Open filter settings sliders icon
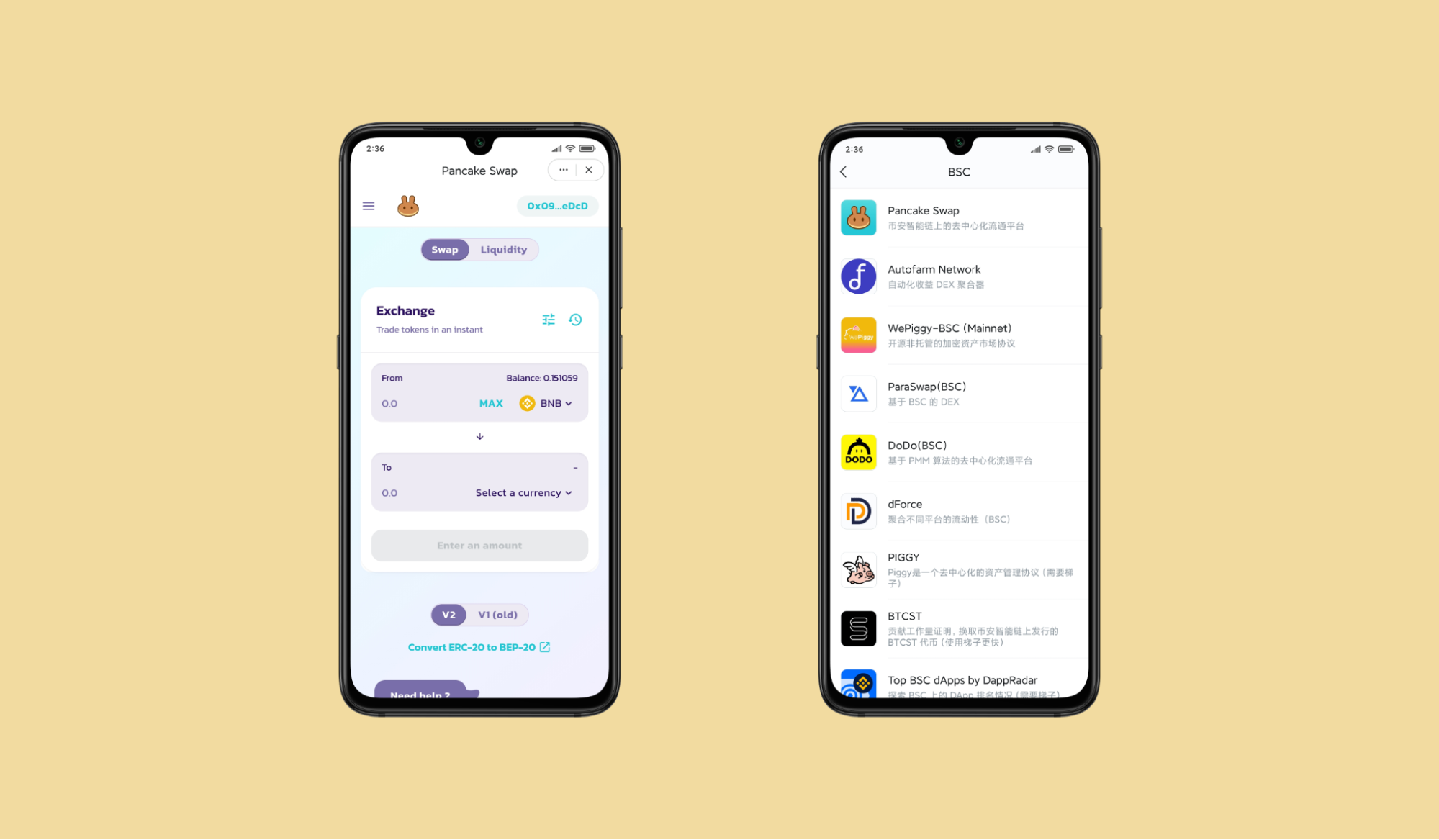The width and height of the screenshot is (1439, 840). (549, 319)
